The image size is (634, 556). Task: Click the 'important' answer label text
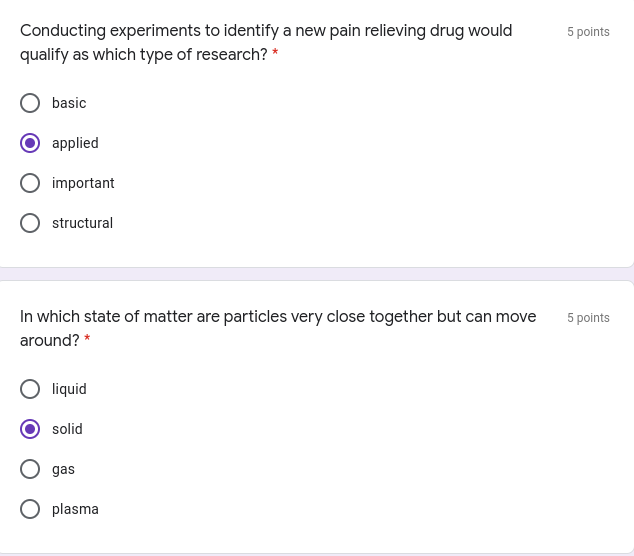click(83, 184)
